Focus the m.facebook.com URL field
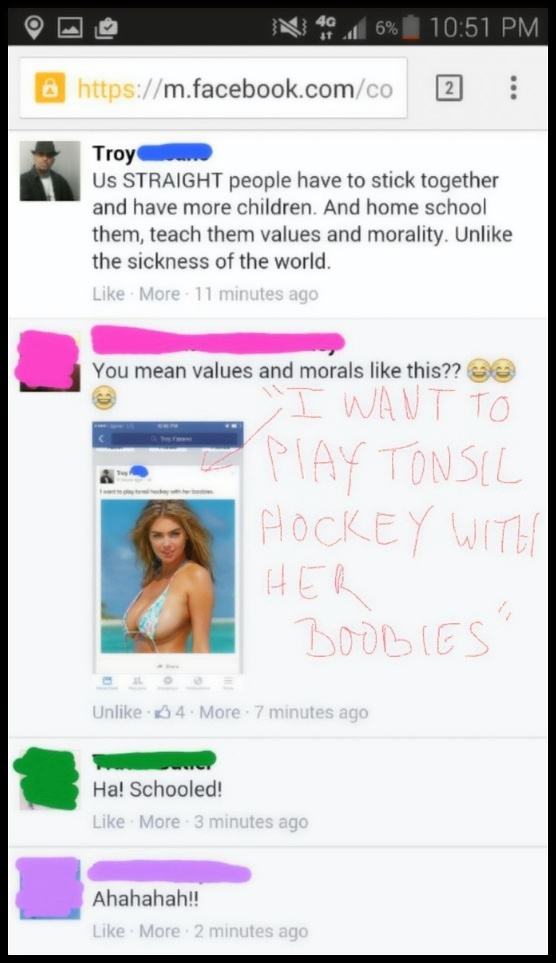The height and width of the screenshot is (963, 556). [213, 88]
